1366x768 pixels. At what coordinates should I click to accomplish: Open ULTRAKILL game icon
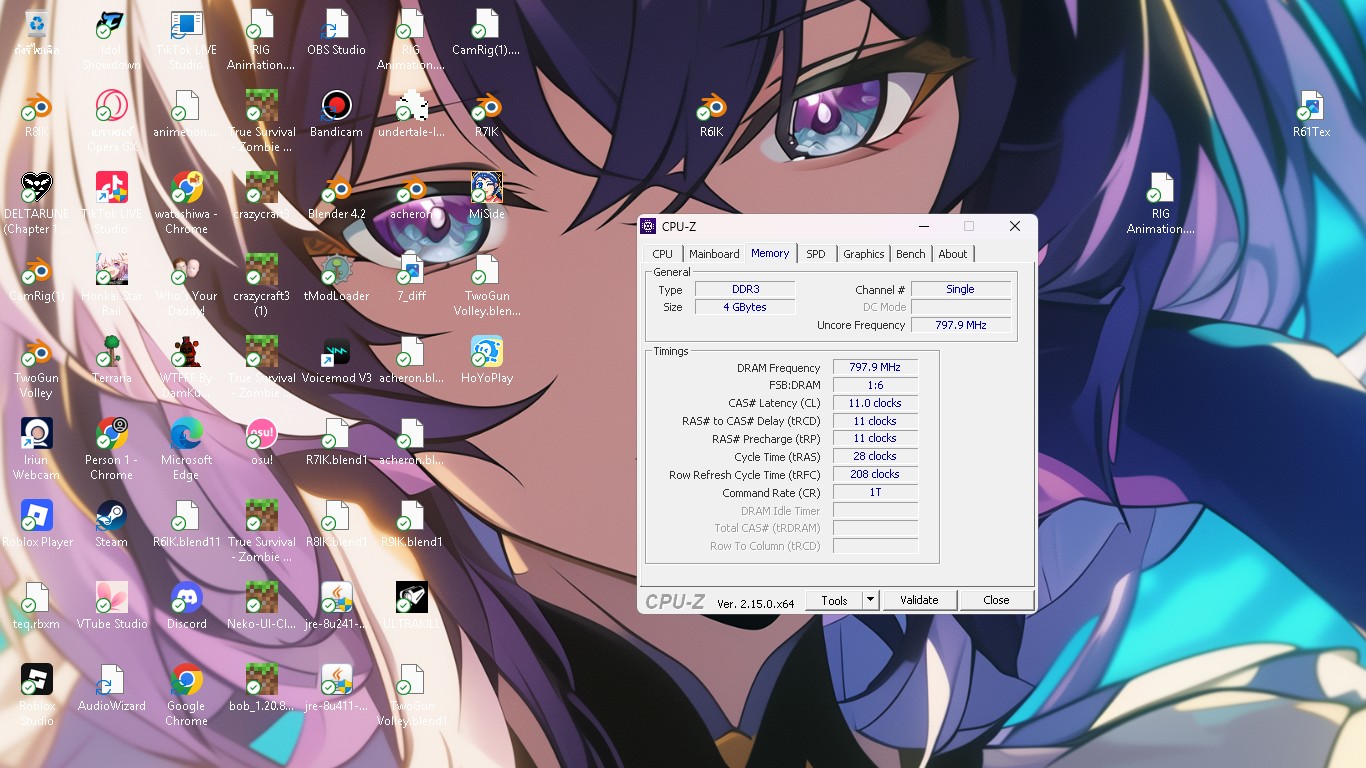(x=411, y=606)
